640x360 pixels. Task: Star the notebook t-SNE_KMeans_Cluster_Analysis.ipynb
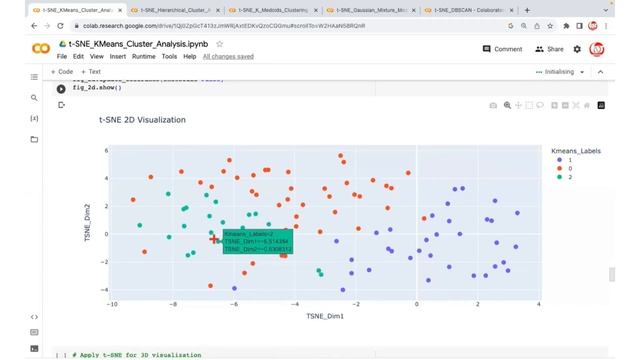[220, 44]
